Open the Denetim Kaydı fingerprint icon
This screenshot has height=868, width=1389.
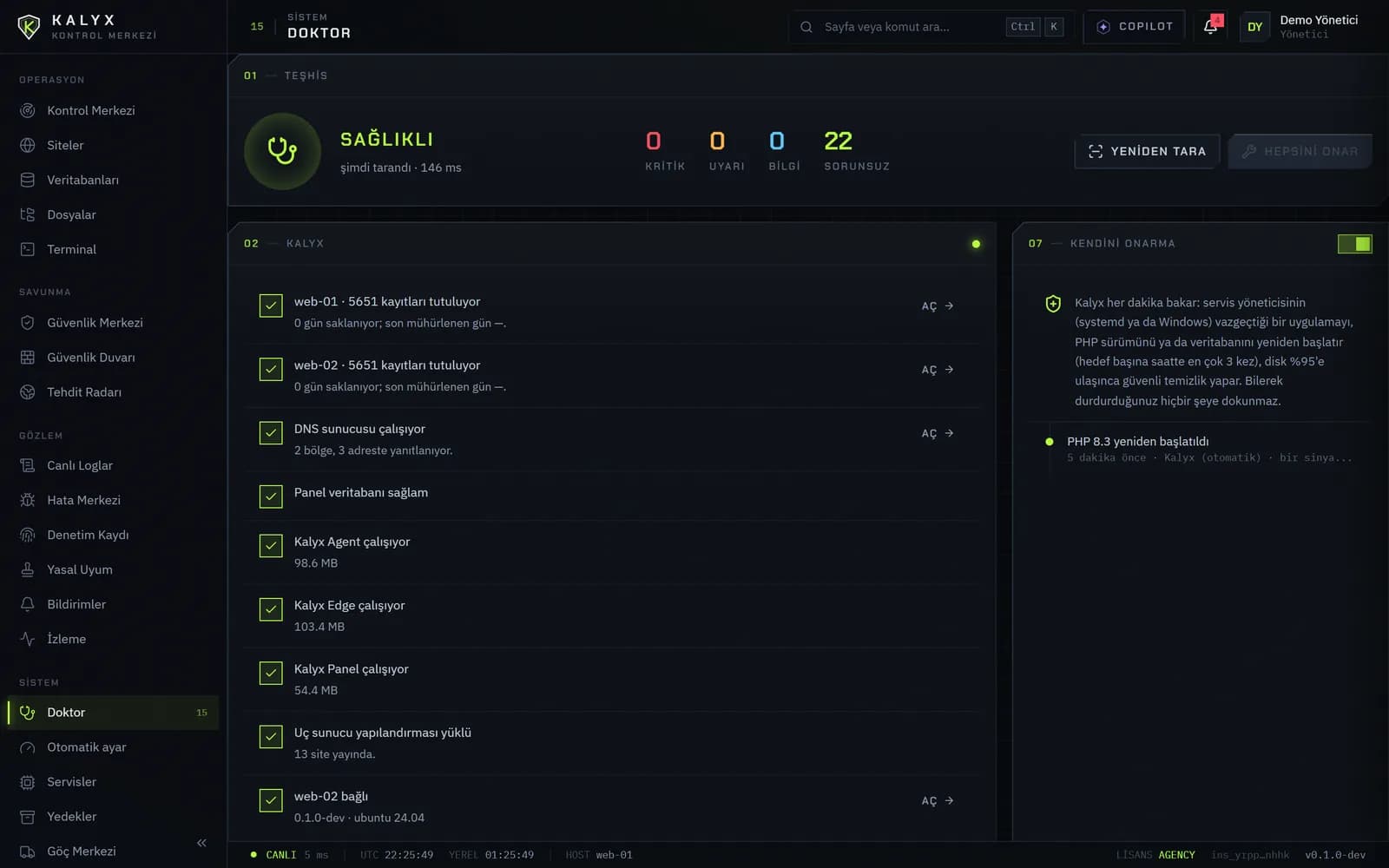pyautogui.click(x=28, y=535)
